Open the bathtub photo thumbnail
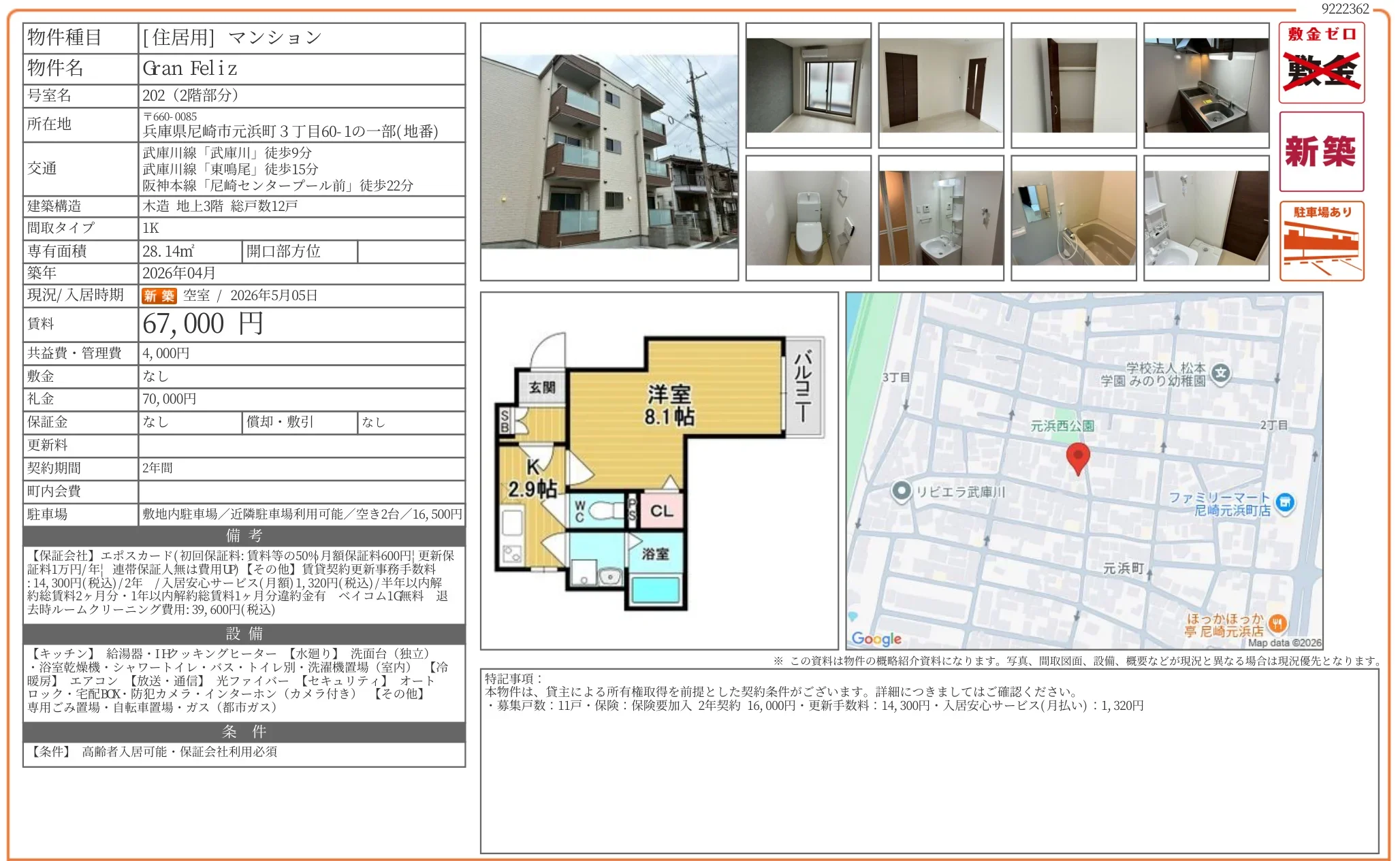 tap(1073, 218)
